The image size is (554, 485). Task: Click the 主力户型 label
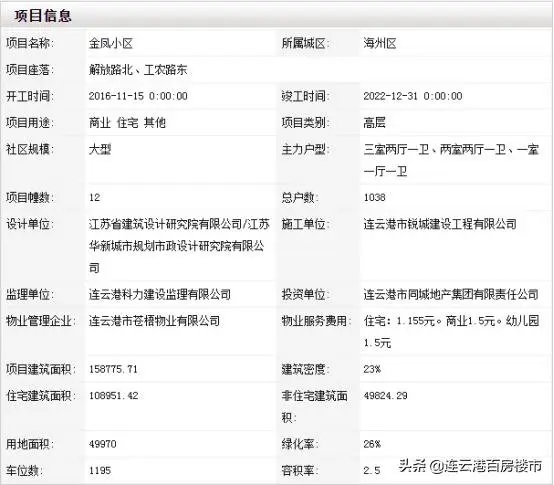click(x=306, y=149)
